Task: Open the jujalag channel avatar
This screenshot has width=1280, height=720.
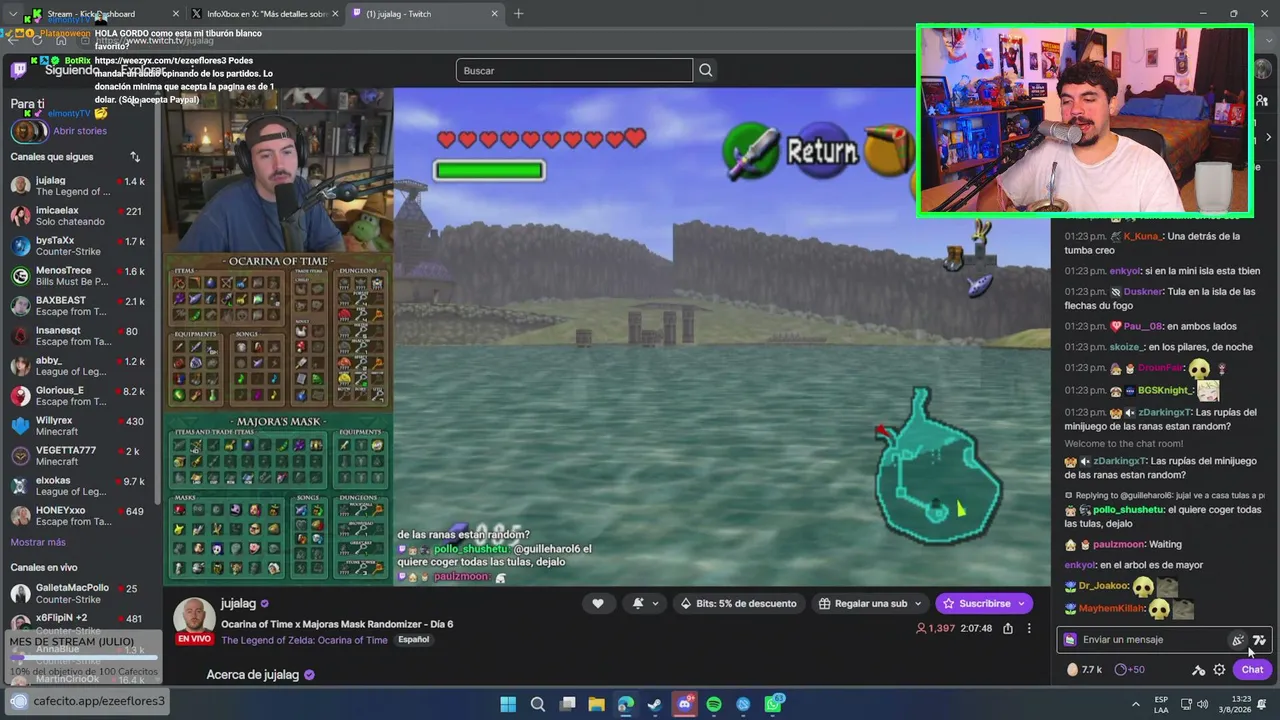Action: pos(195,617)
